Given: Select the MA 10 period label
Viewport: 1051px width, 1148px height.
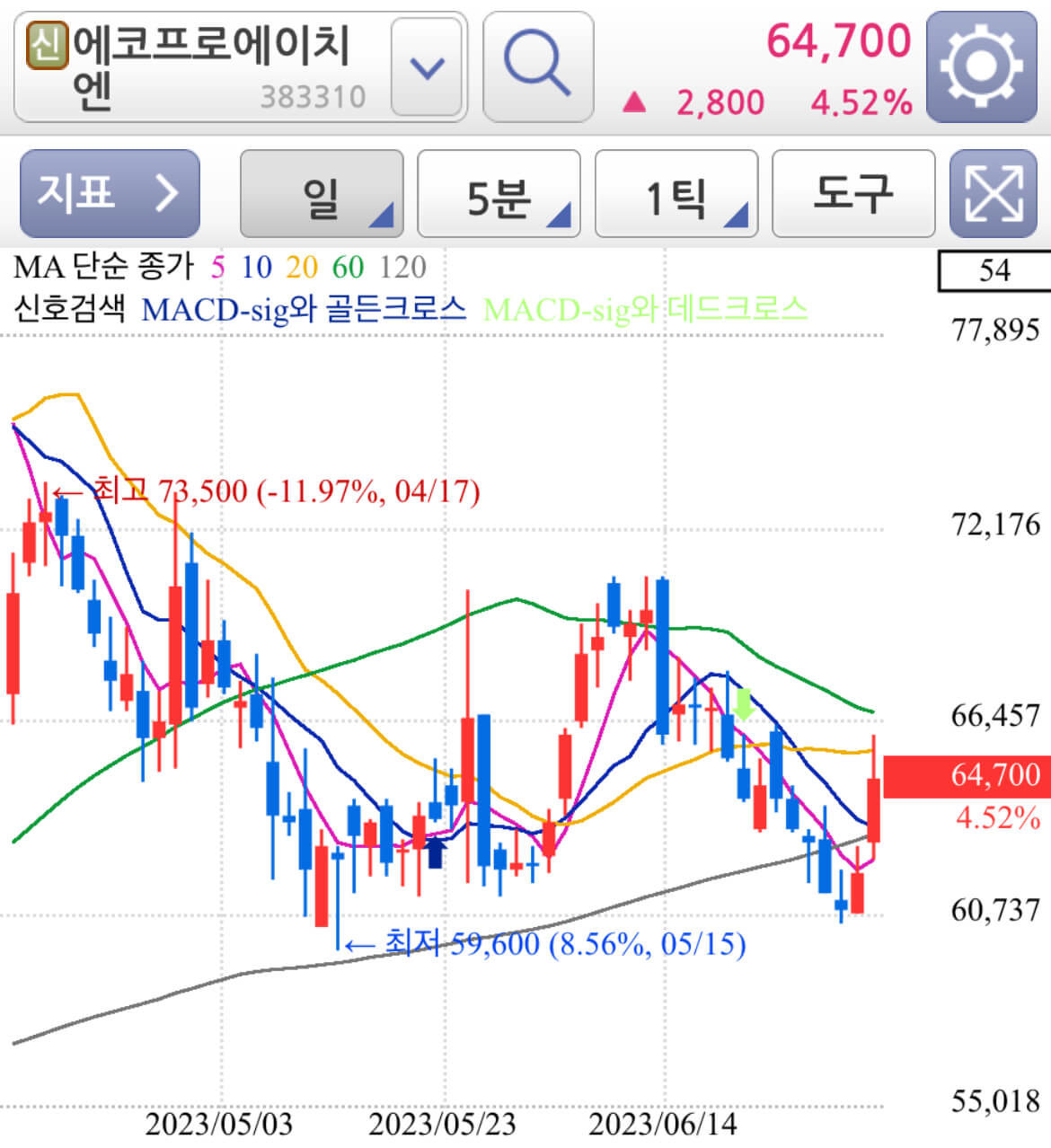Looking at the screenshot, I should tap(256, 267).
